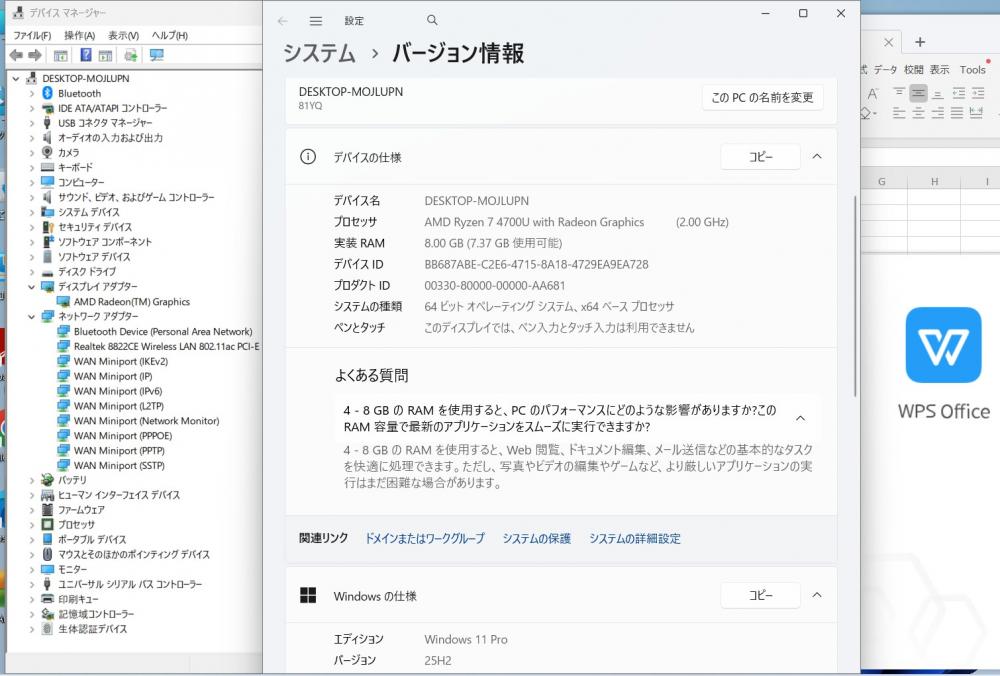
Task: Click bottom align icon in WPS ribbon
Action: click(x=938, y=93)
